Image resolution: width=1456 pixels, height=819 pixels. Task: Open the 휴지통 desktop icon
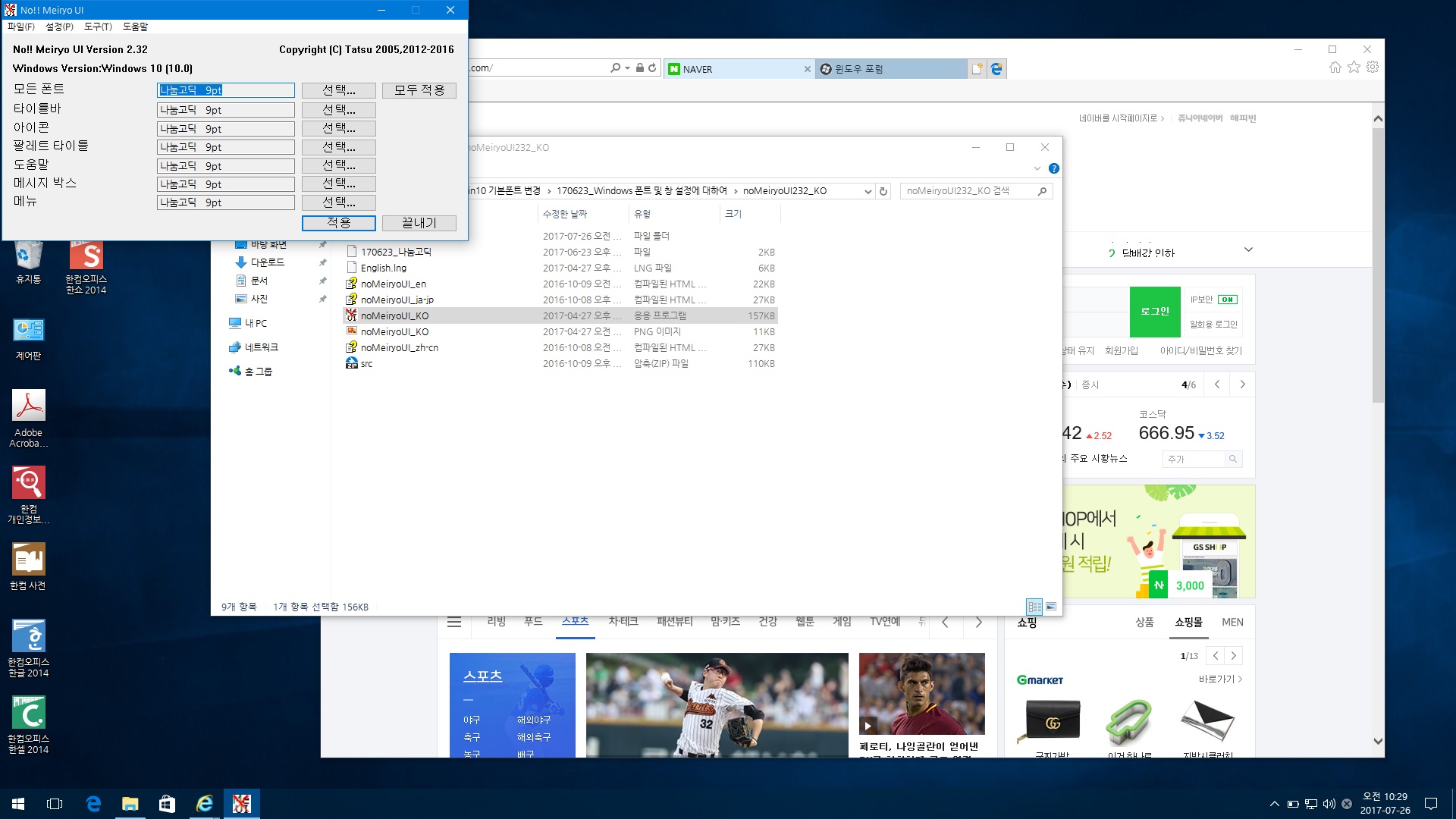pyautogui.click(x=28, y=262)
